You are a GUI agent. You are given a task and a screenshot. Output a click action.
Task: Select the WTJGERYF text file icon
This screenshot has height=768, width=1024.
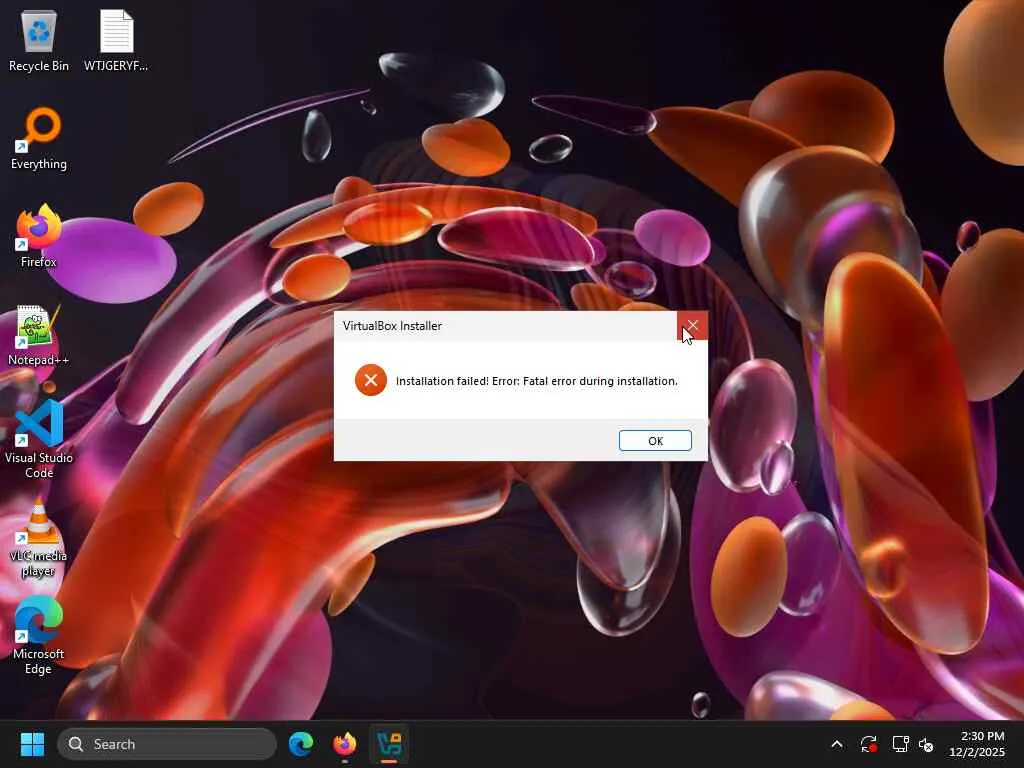(116, 41)
